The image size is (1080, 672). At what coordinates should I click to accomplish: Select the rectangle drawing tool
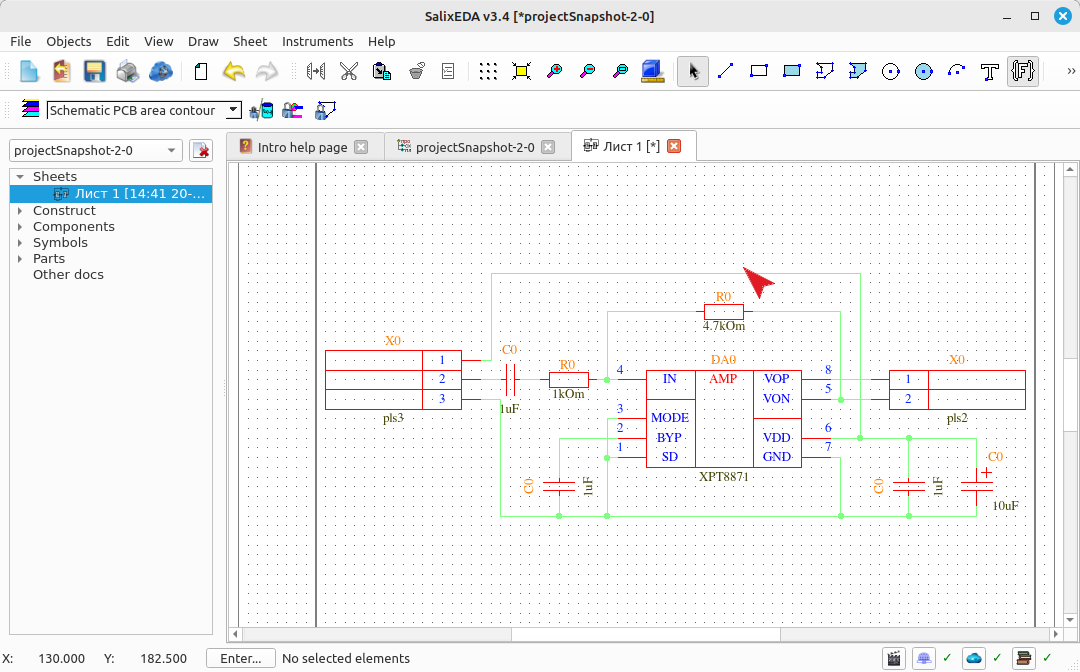[x=758, y=71]
